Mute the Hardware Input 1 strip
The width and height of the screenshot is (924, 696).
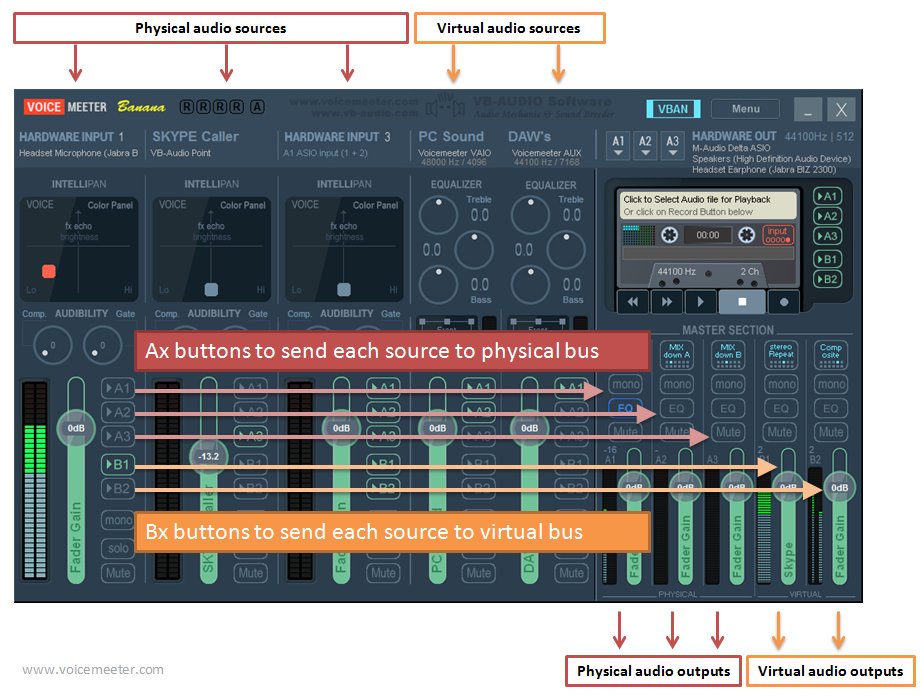tap(118, 573)
